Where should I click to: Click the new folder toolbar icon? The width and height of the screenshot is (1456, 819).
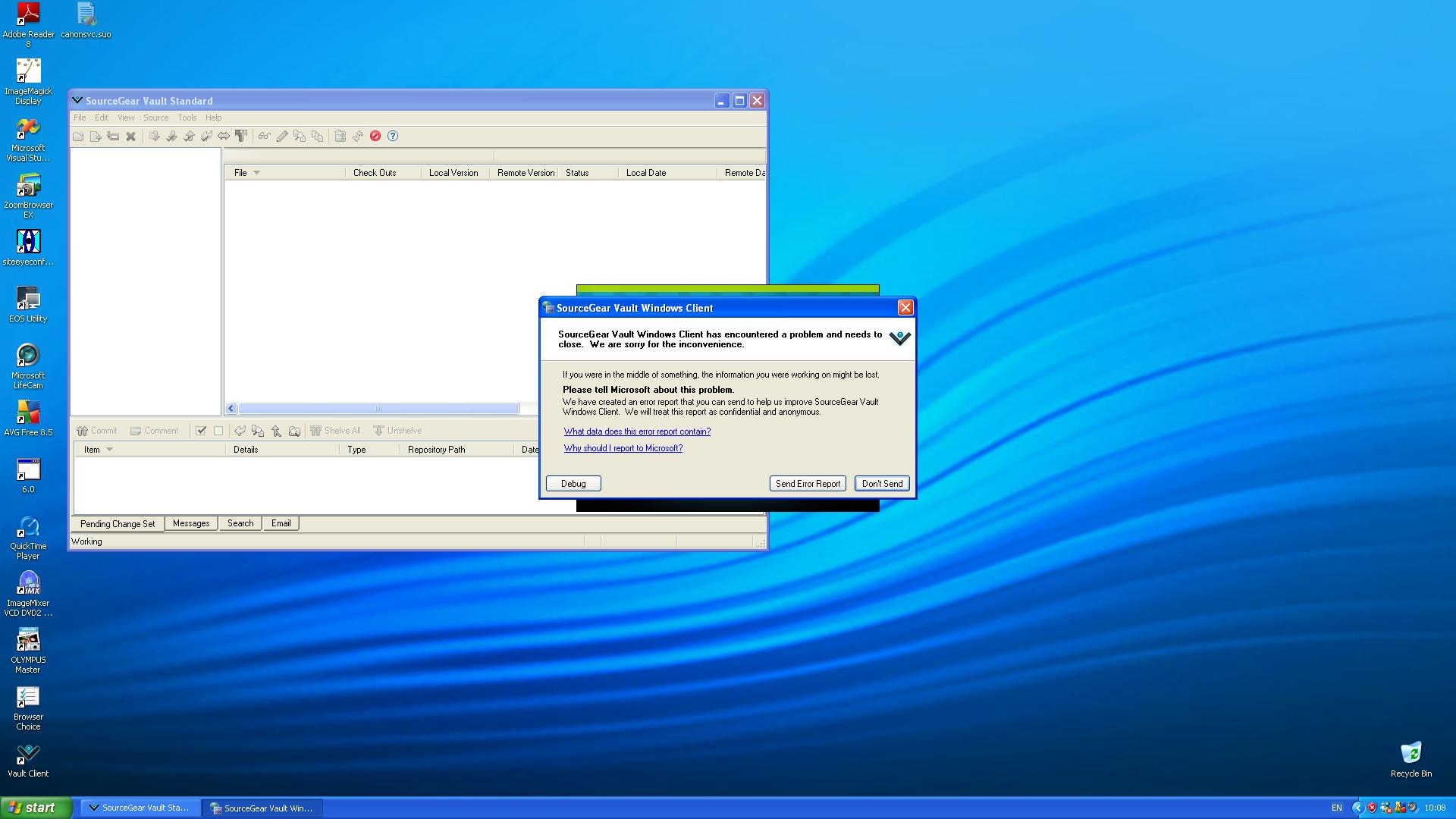click(78, 136)
